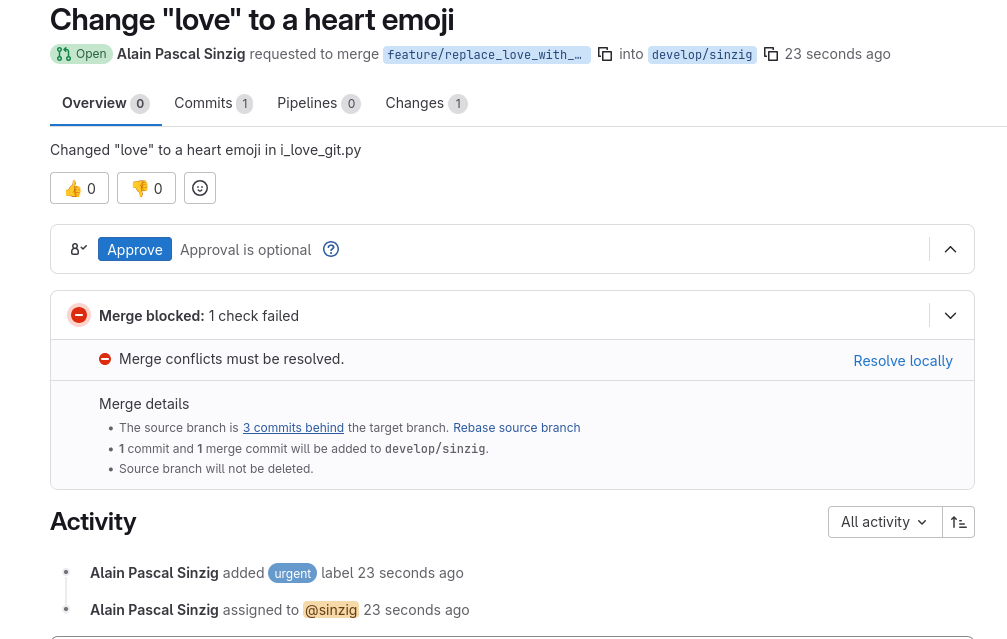This screenshot has height=639, width=1007.
Task: Toggle activity sort direction
Action: coord(958,522)
